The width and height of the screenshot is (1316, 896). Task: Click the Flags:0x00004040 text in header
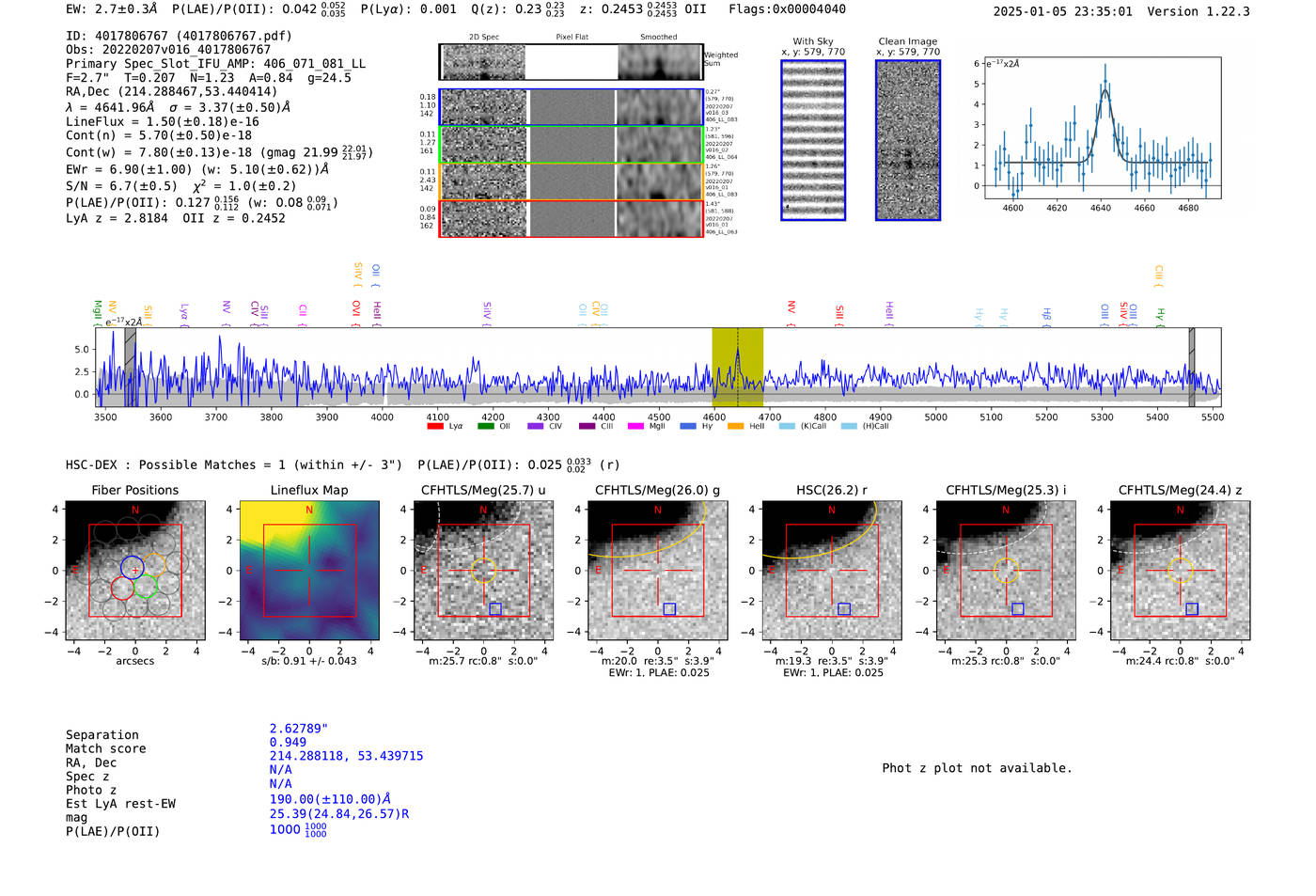pyautogui.click(x=787, y=9)
